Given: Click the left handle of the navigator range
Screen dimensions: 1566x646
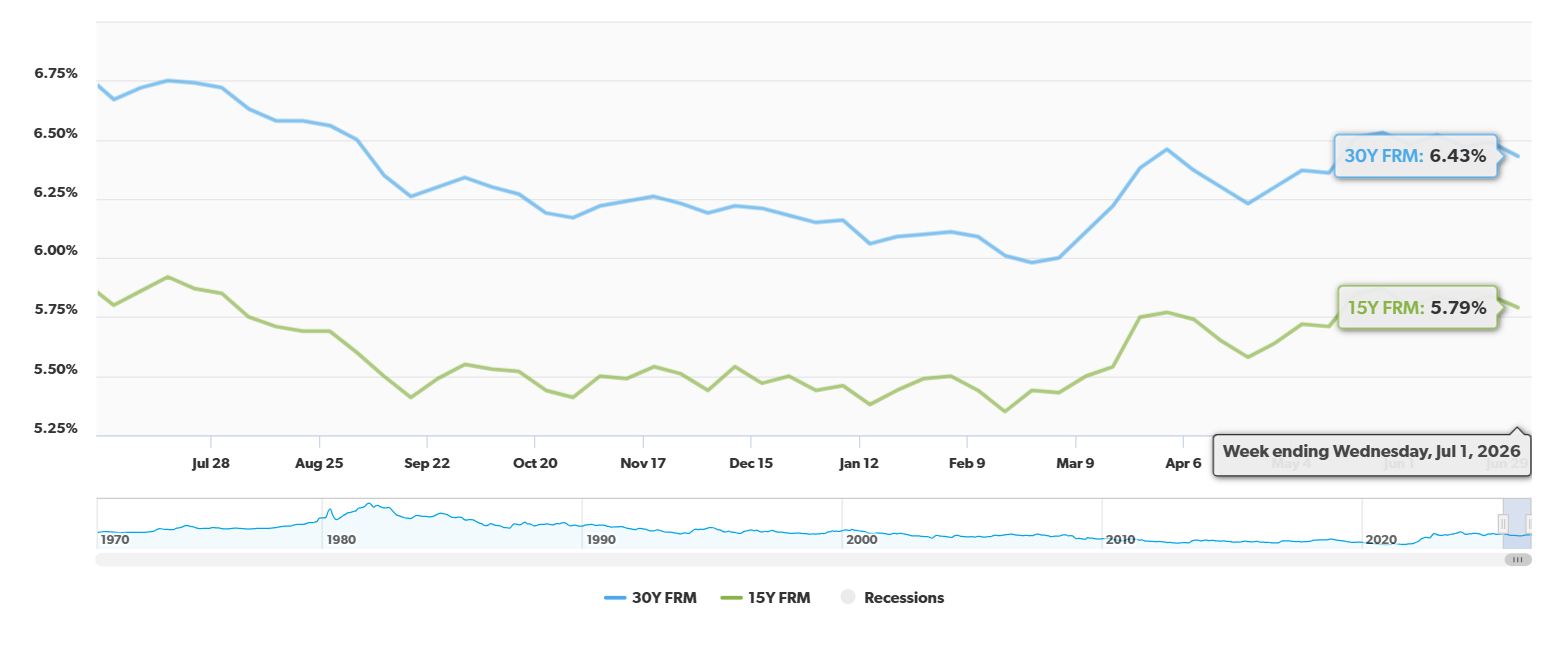Looking at the screenshot, I should pos(1502,524).
